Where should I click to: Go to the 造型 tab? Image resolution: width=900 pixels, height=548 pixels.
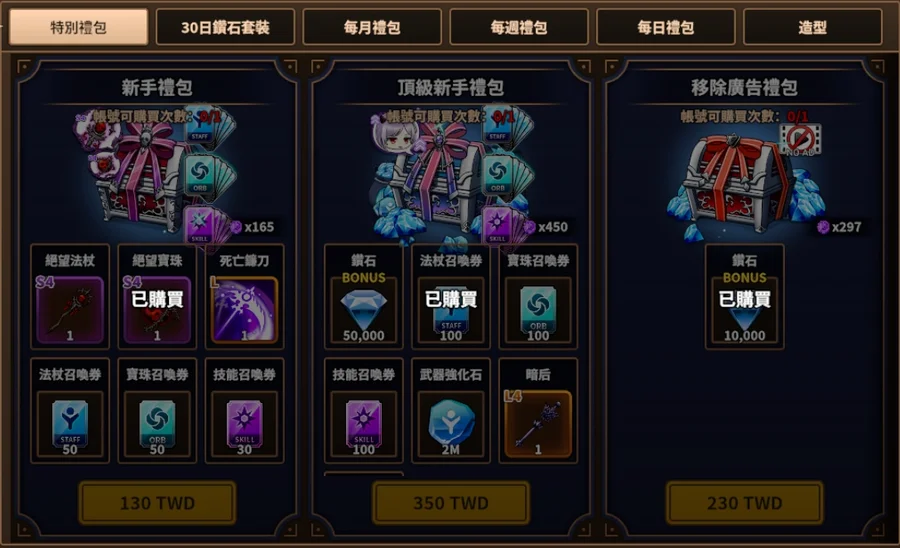pos(813,27)
